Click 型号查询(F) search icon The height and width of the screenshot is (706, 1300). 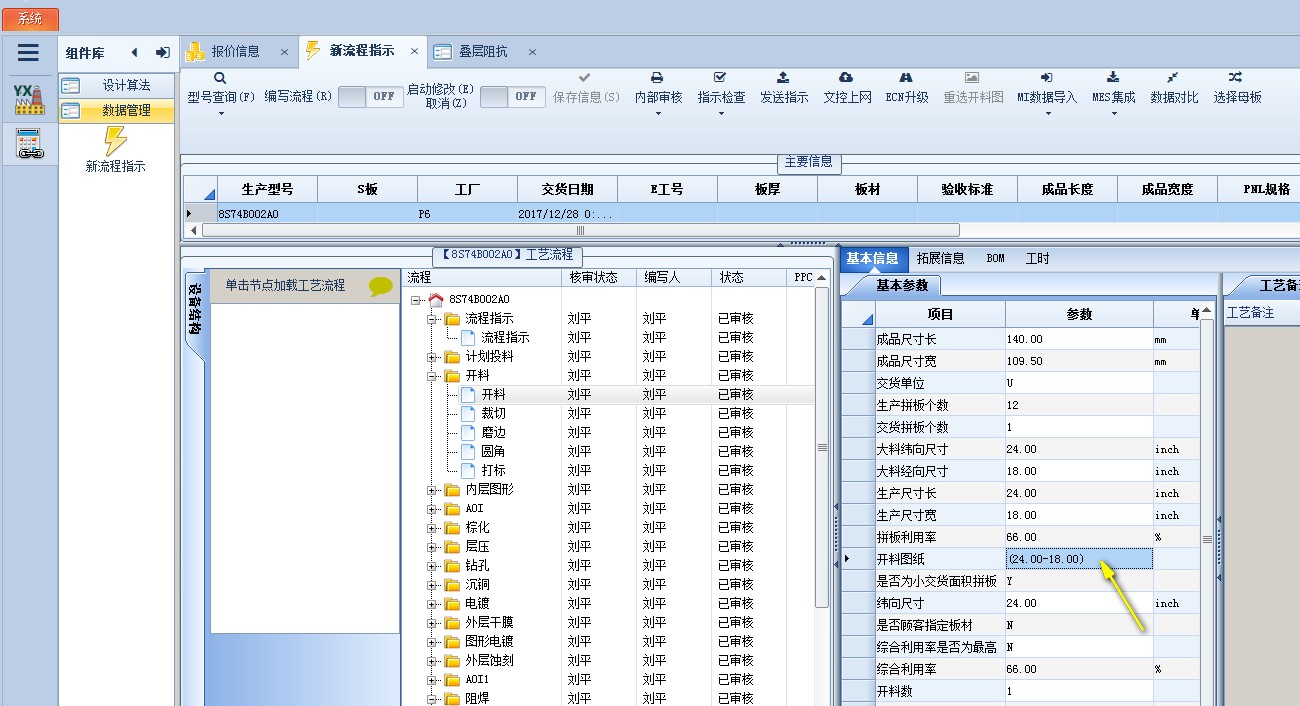tap(220, 78)
